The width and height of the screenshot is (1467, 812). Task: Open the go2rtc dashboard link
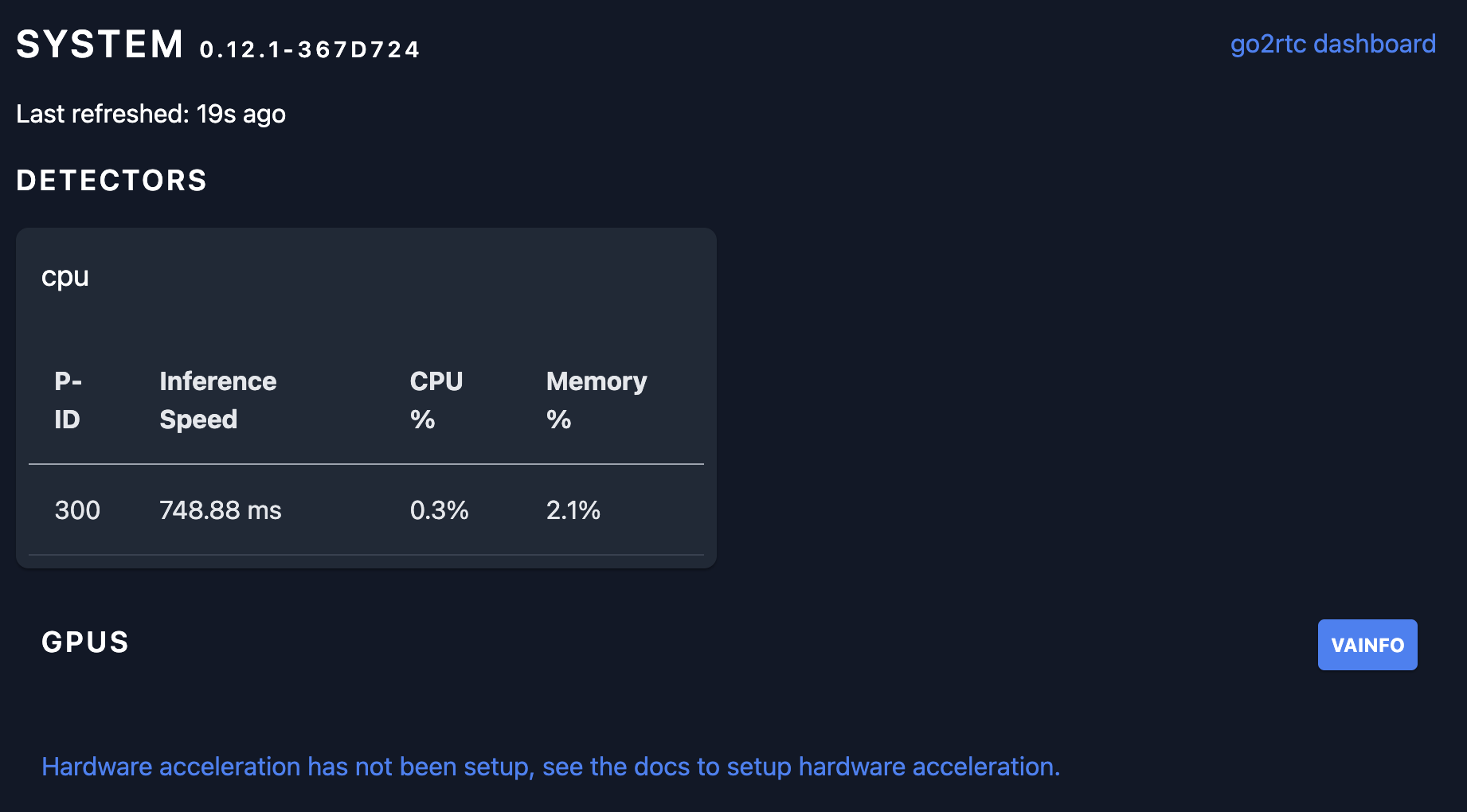[1333, 44]
